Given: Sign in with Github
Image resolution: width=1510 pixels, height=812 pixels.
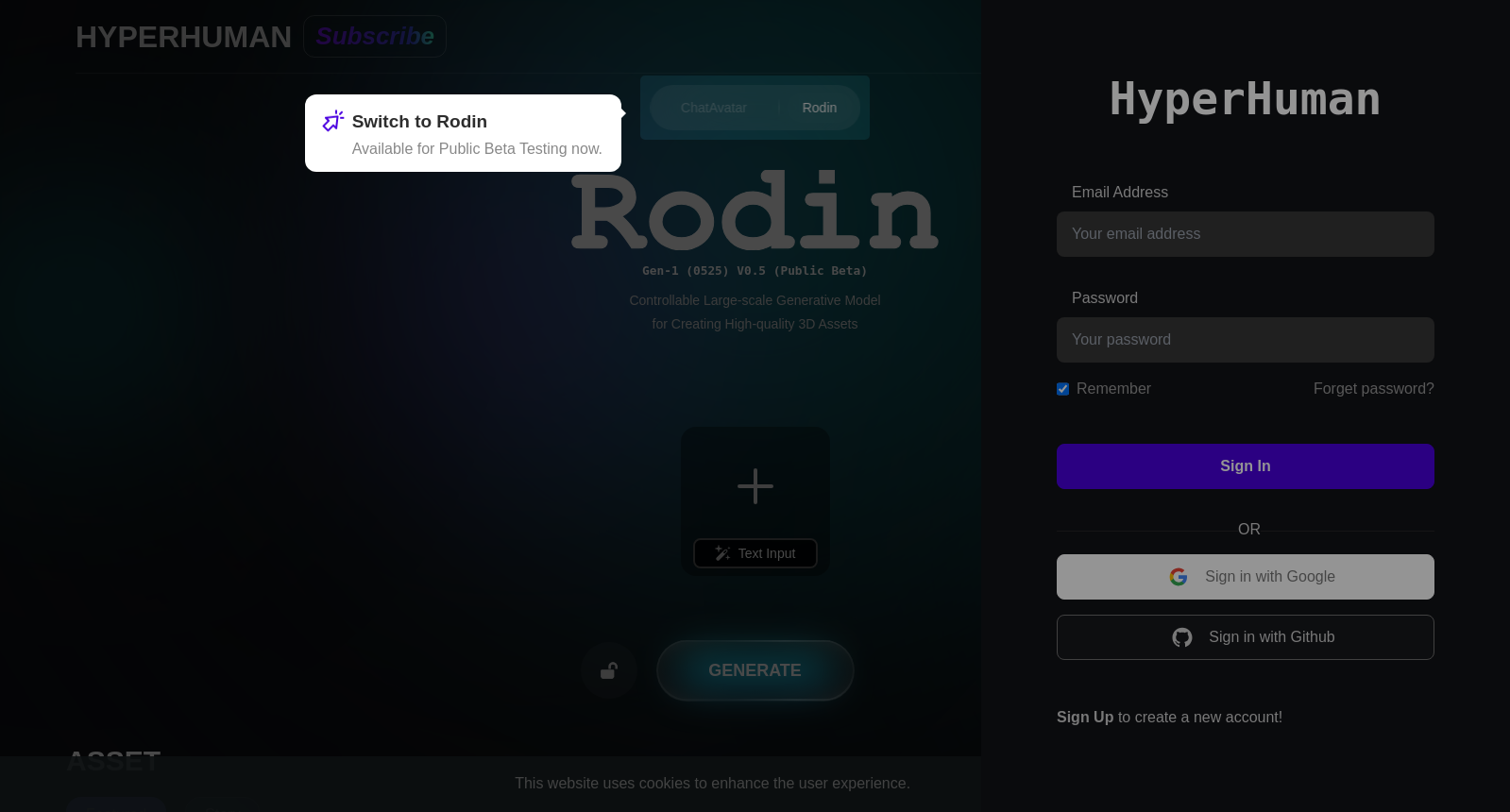Looking at the screenshot, I should 1246,637.
